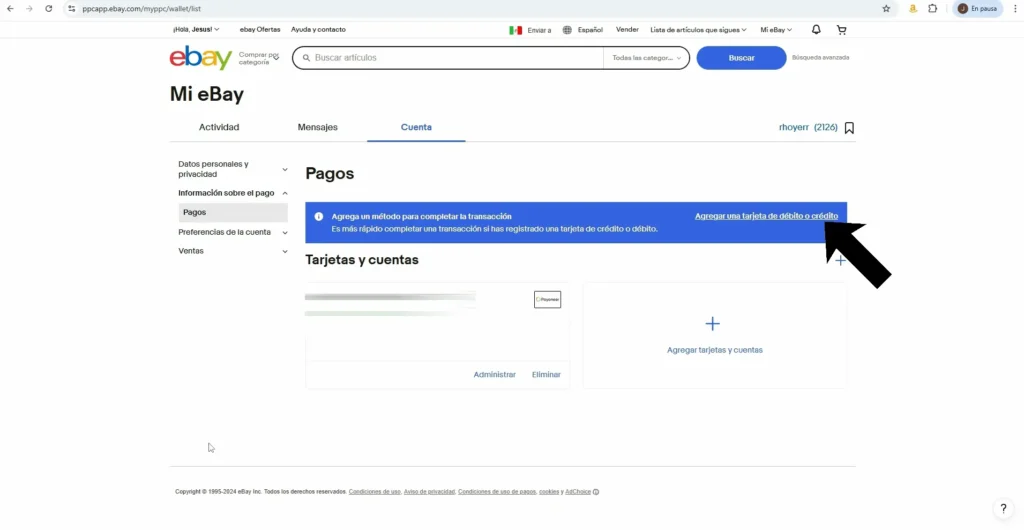Open site info icon beside the URL
This screenshot has width=1024, height=530.
pos(72,8)
